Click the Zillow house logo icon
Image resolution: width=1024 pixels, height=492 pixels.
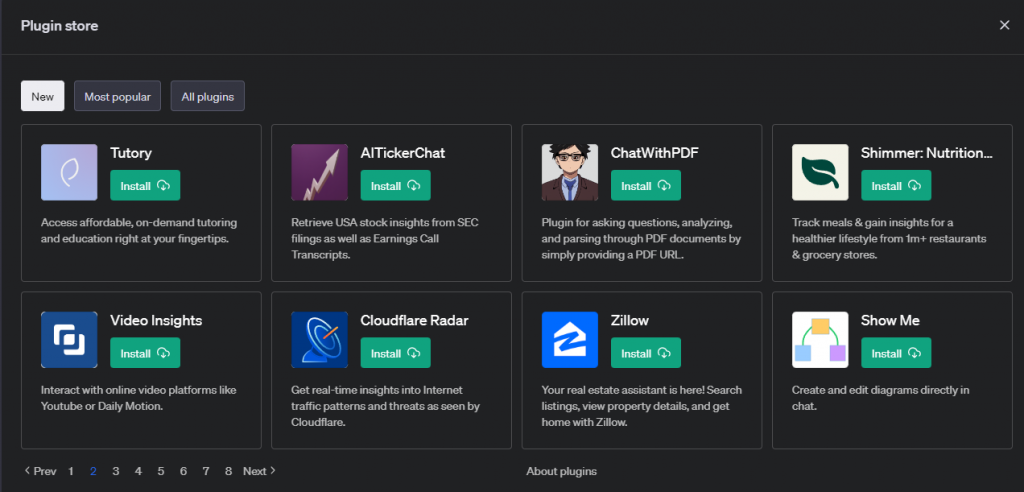570,339
